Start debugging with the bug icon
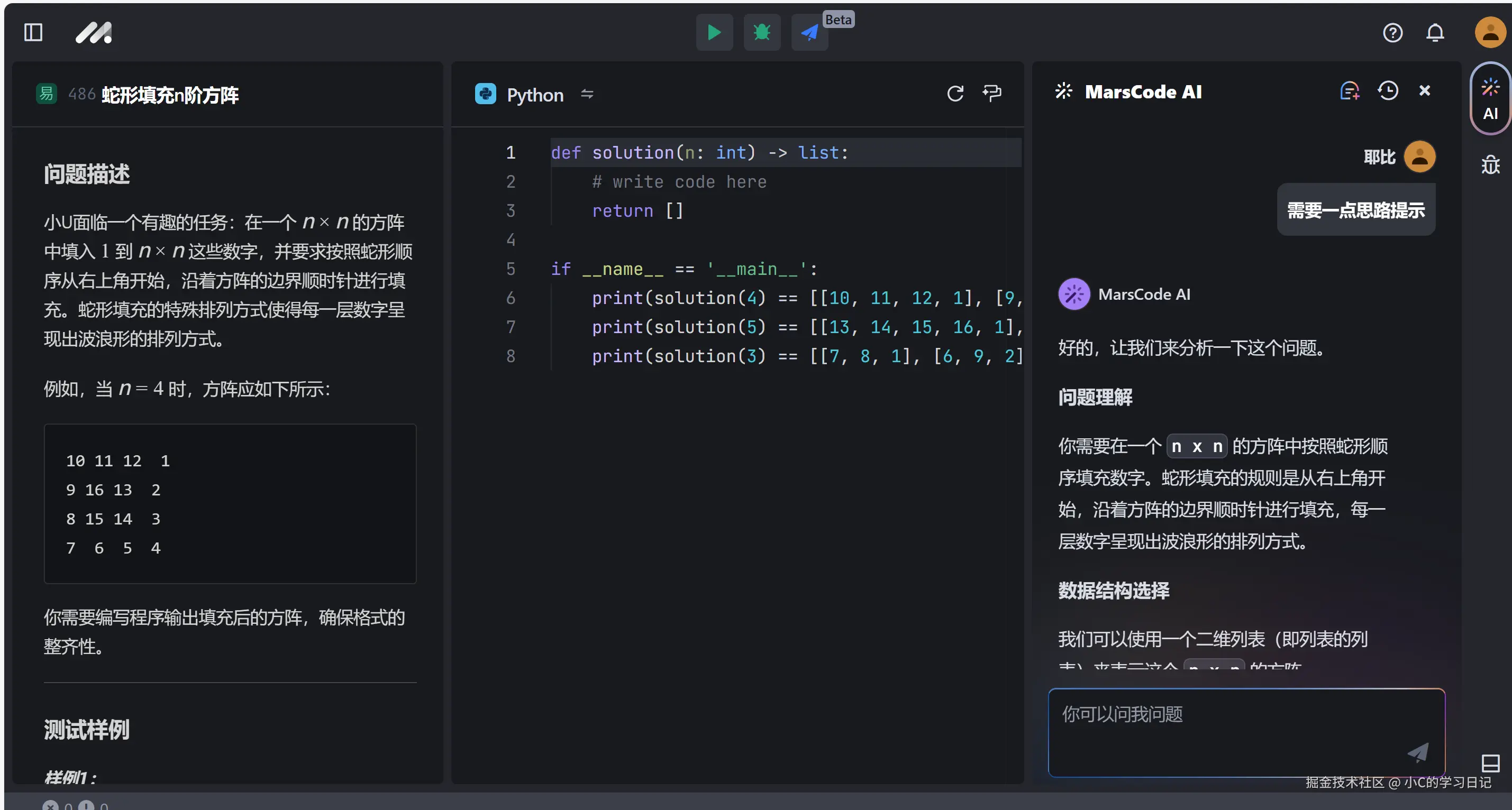This screenshot has width=1512, height=810. [x=761, y=32]
